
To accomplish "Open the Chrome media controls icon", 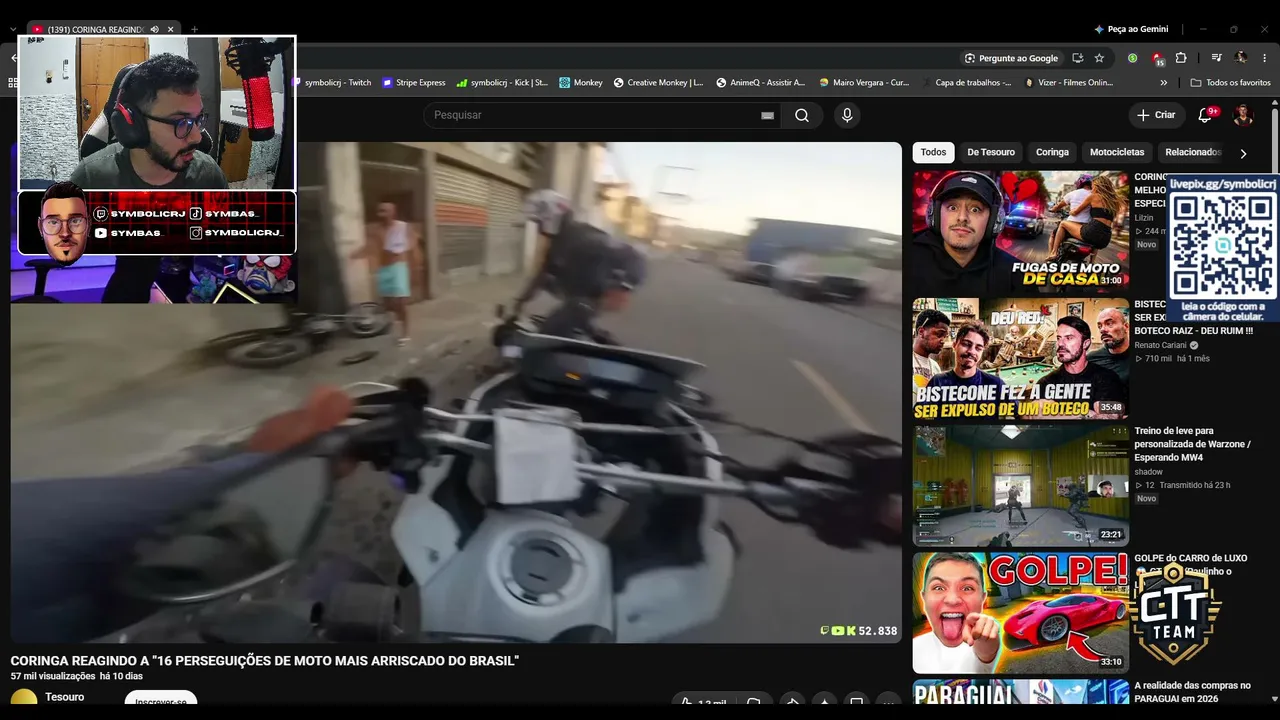I will pos(1217,58).
